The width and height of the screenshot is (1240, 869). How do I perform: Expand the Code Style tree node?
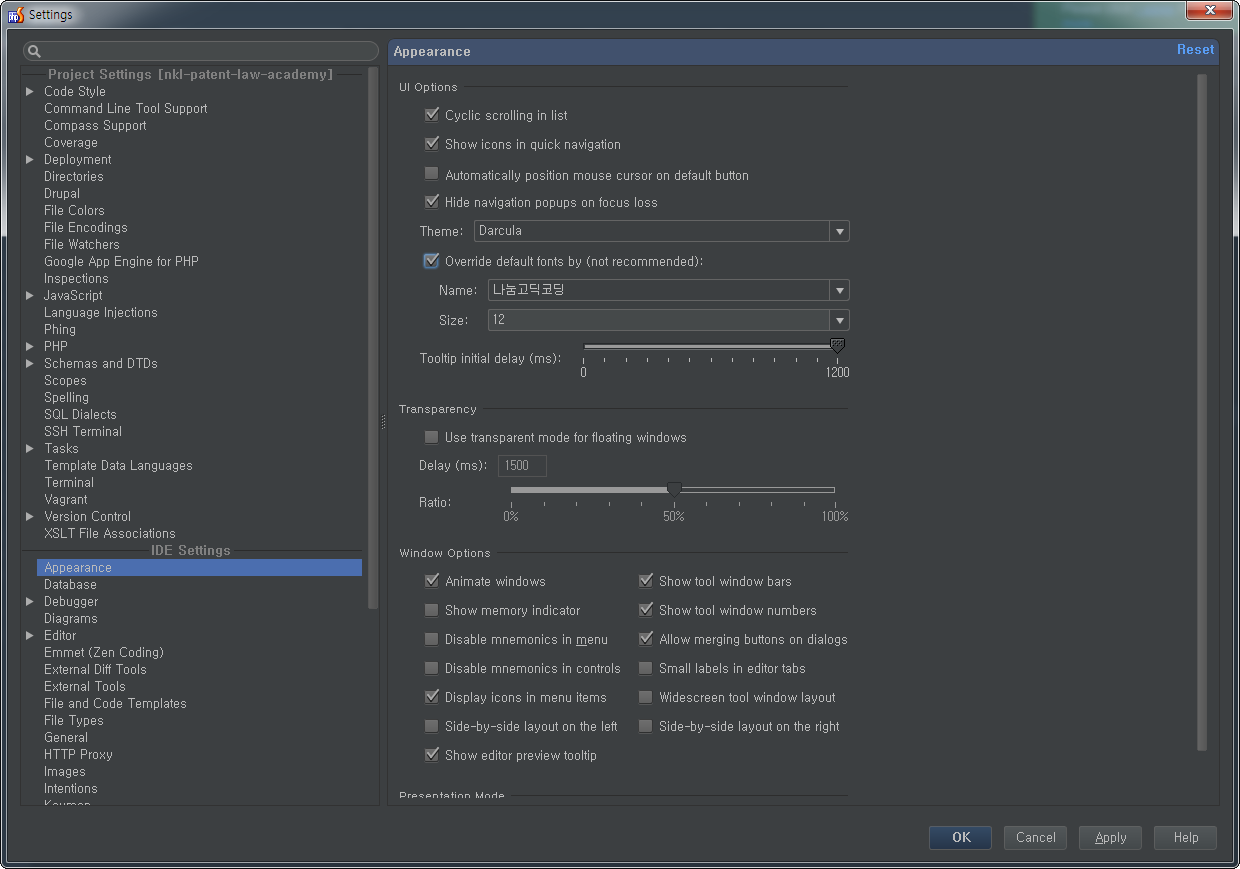click(x=30, y=91)
